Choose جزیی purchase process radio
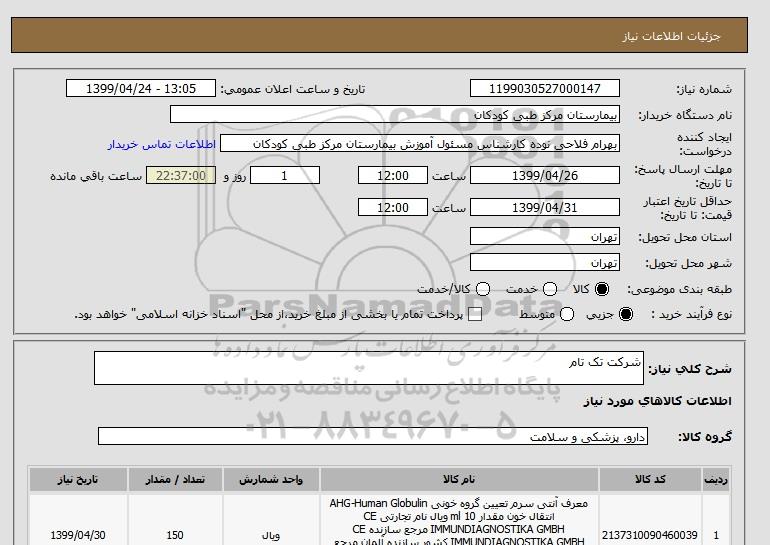The height and width of the screenshot is (545, 770). click(x=626, y=314)
